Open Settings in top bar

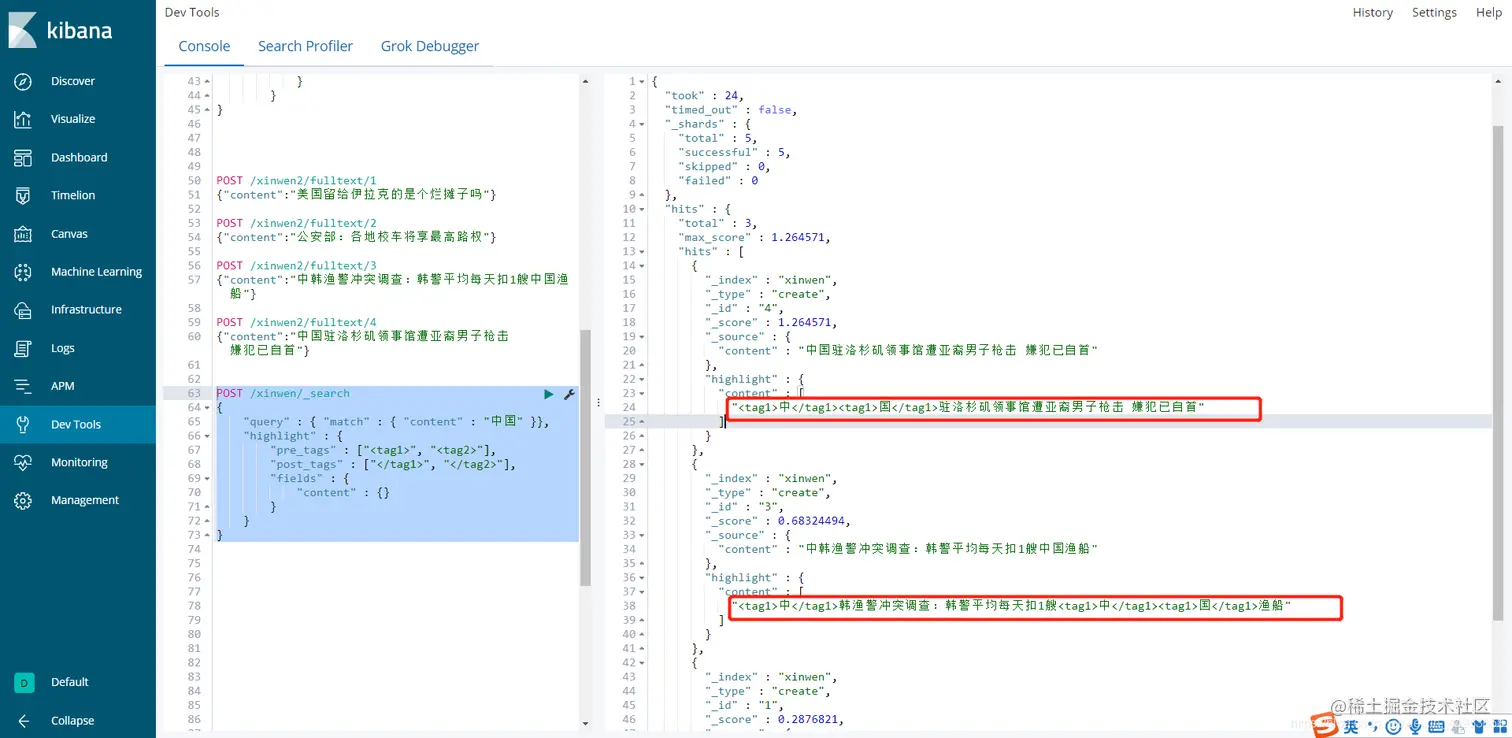(1434, 13)
